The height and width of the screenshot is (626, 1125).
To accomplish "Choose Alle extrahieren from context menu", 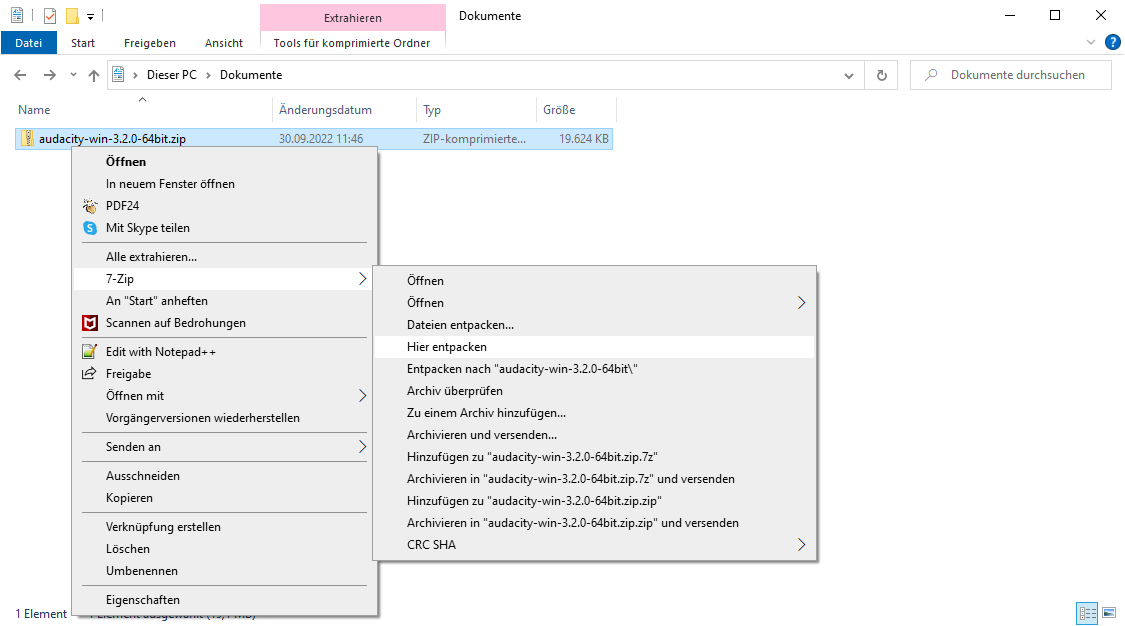I will coord(151,257).
